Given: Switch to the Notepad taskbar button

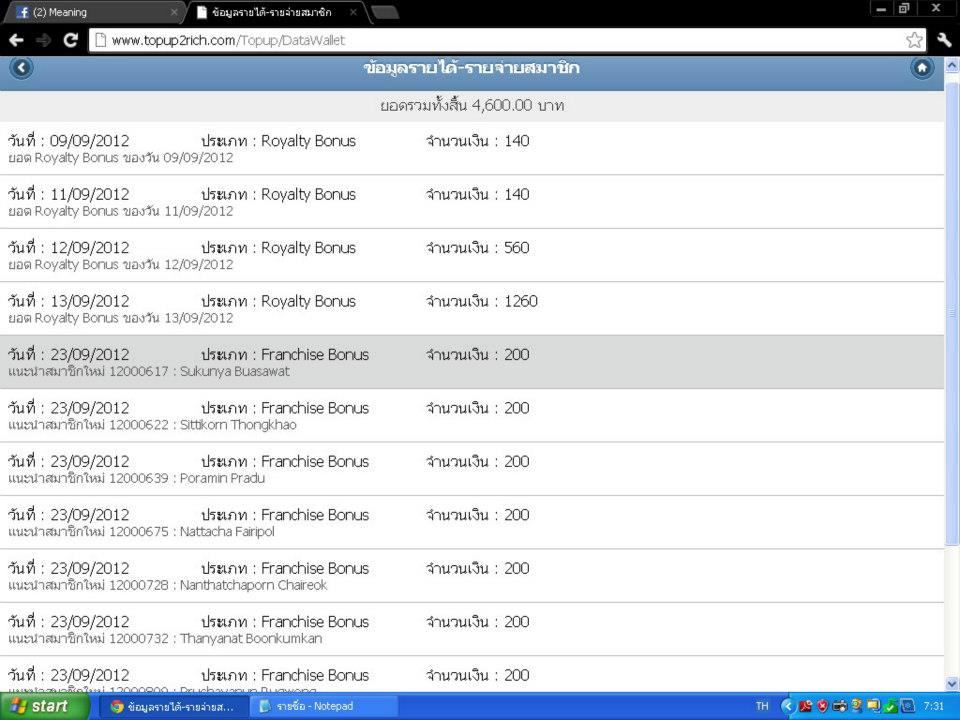Looking at the screenshot, I should point(324,707).
